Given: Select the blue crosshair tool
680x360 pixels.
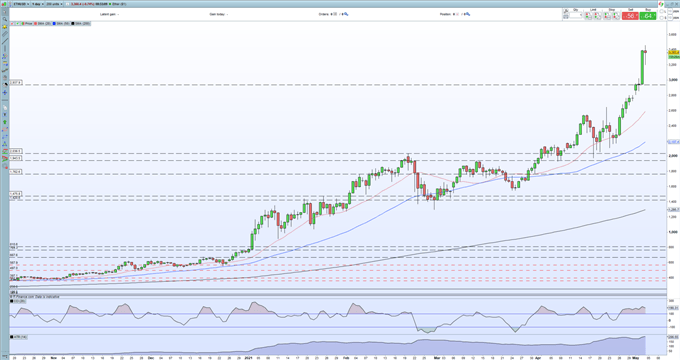Looking at the screenshot, I should pyautogui.click(x=5, y=92).
